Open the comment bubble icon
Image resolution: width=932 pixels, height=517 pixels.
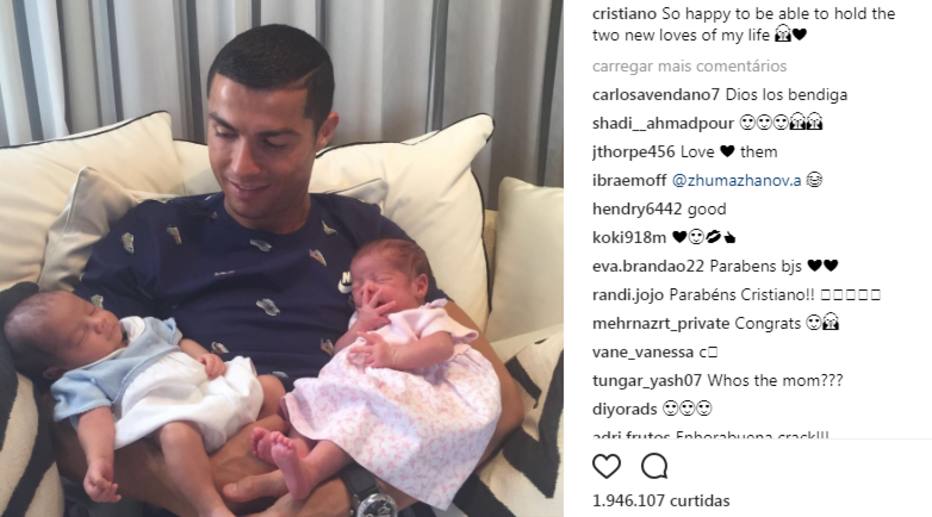[x=654, y=466]
